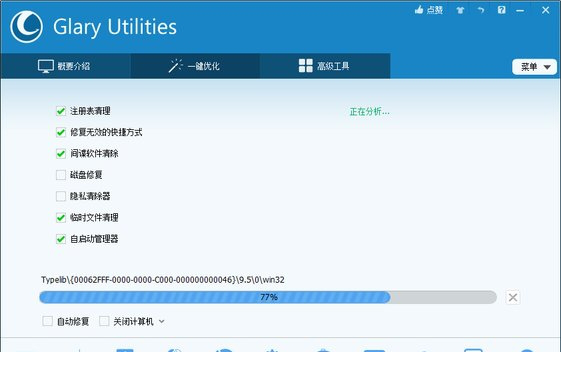Viewport: 561px width, 366px height.
Task: Expand the chevron next to 关闭计算机
Action: pos(162,321)
